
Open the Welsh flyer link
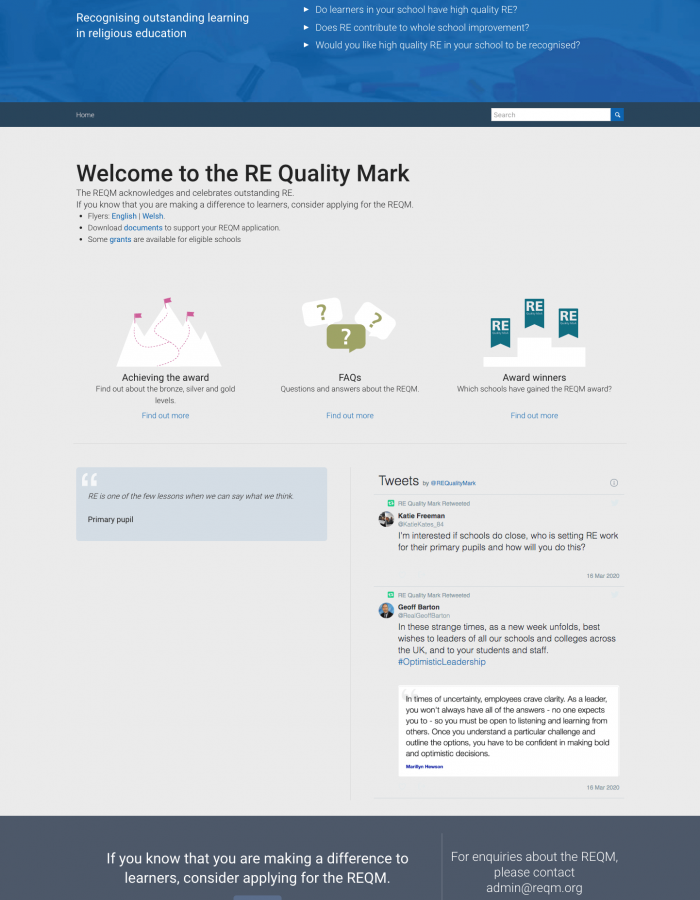(153, 216)
